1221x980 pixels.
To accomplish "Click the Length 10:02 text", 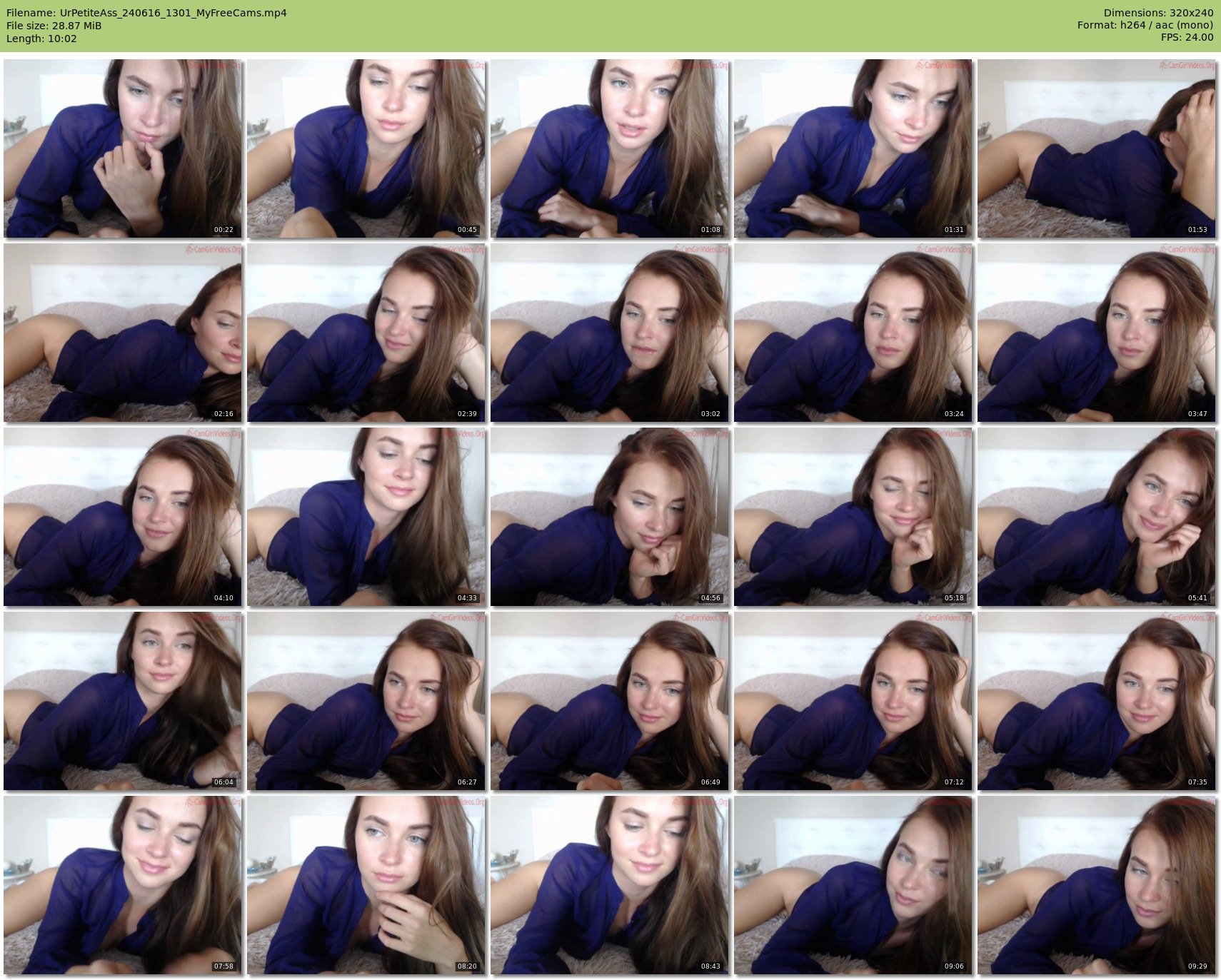I will click(41, 39).
